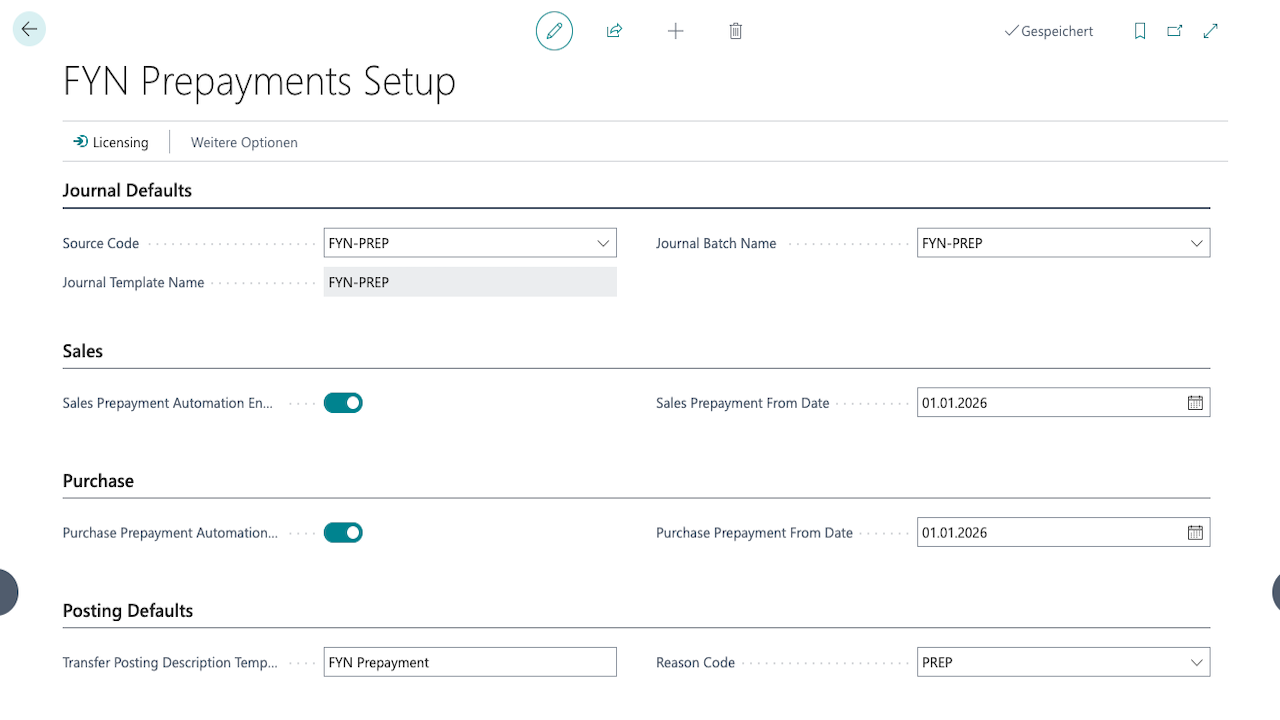Click the Source Code label

coord(101,243)
